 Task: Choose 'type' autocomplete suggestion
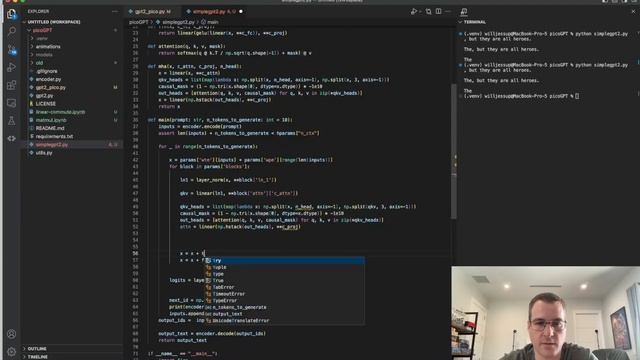[284, 274]
